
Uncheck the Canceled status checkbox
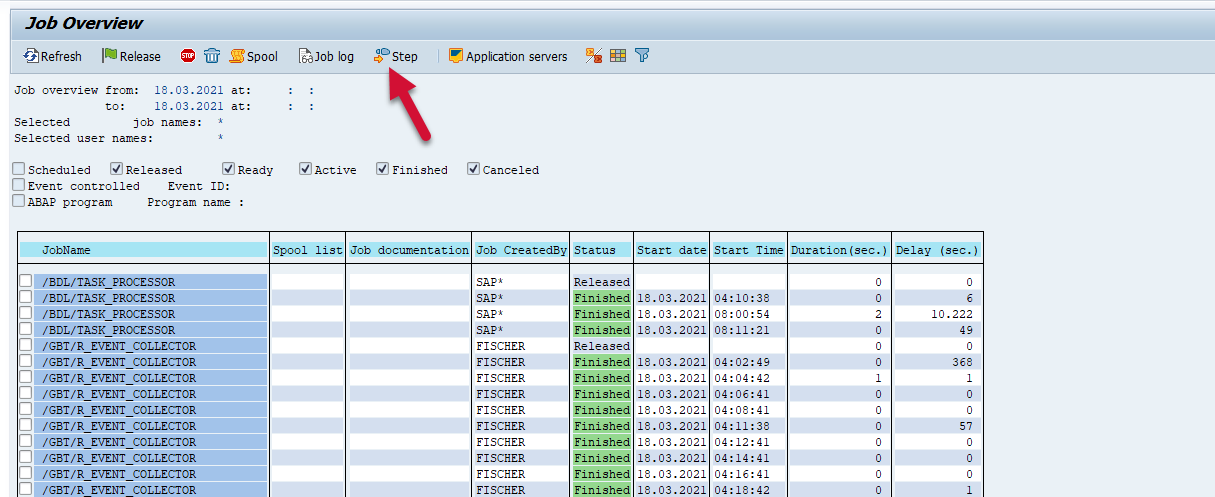pyautogui.click(x=474, y=169)
